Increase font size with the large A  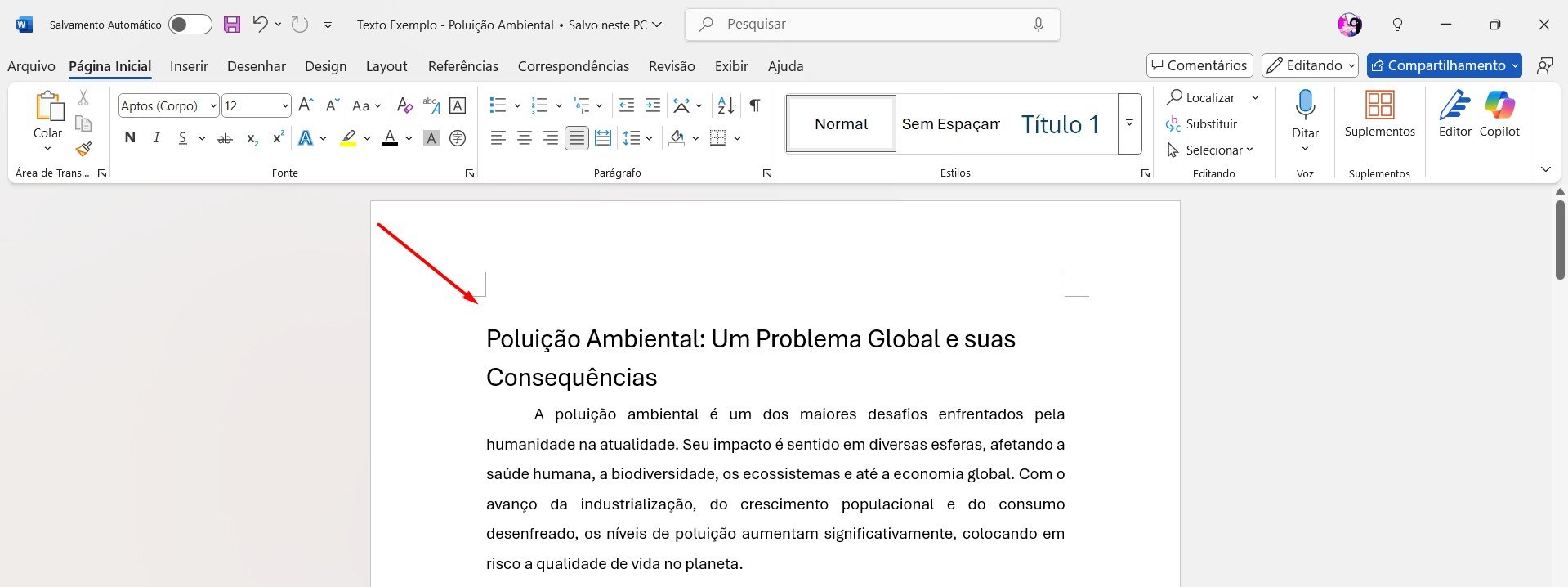point(306,105)
